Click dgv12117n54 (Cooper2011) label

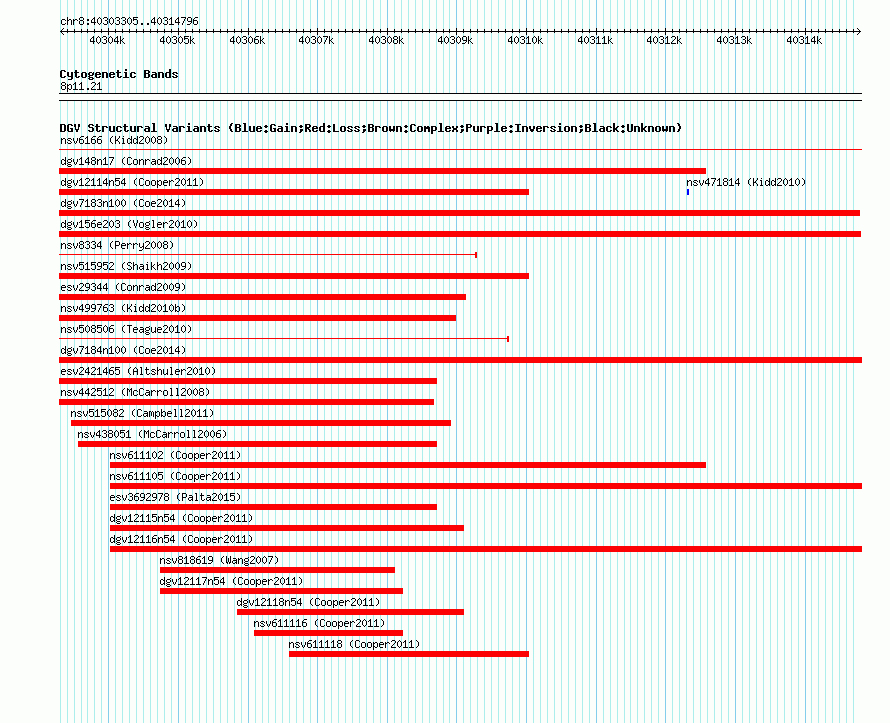232,581
